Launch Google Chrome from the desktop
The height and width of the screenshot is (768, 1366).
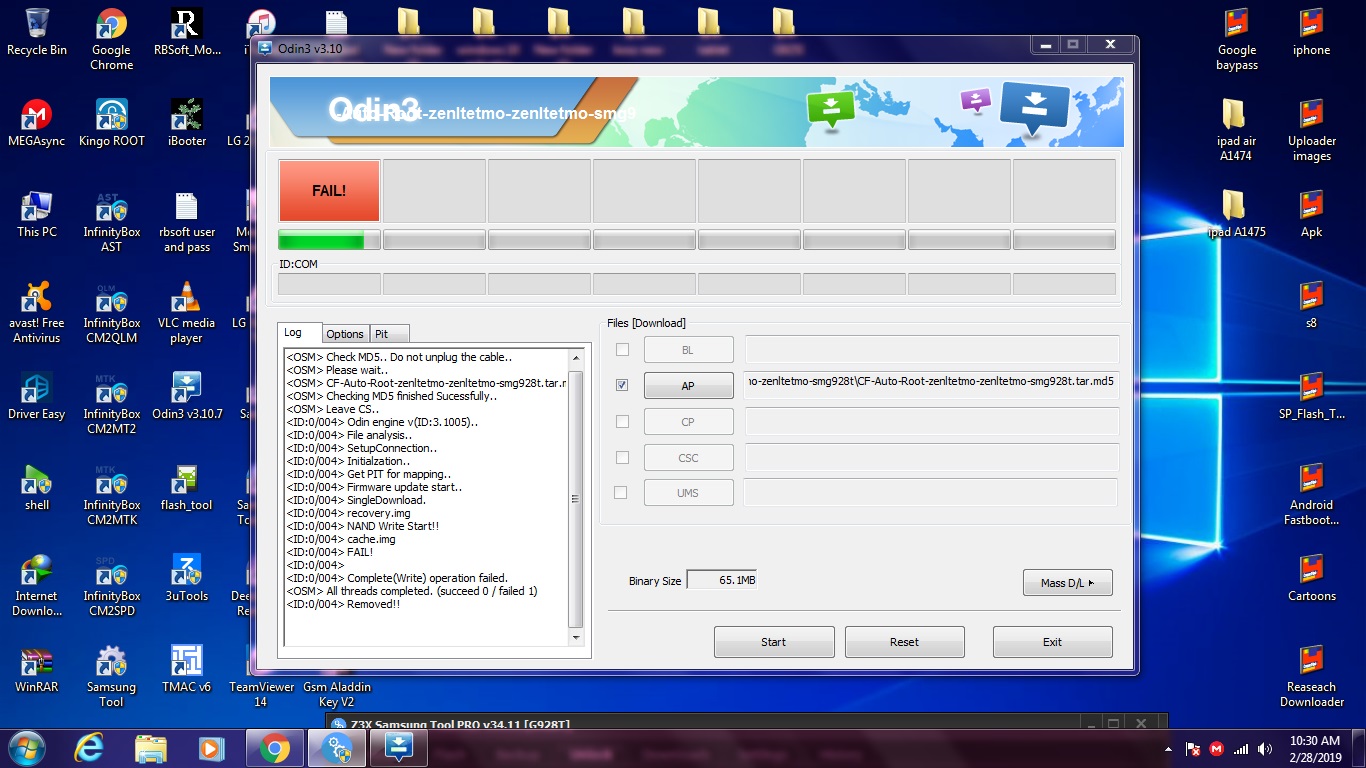point(111,39)
